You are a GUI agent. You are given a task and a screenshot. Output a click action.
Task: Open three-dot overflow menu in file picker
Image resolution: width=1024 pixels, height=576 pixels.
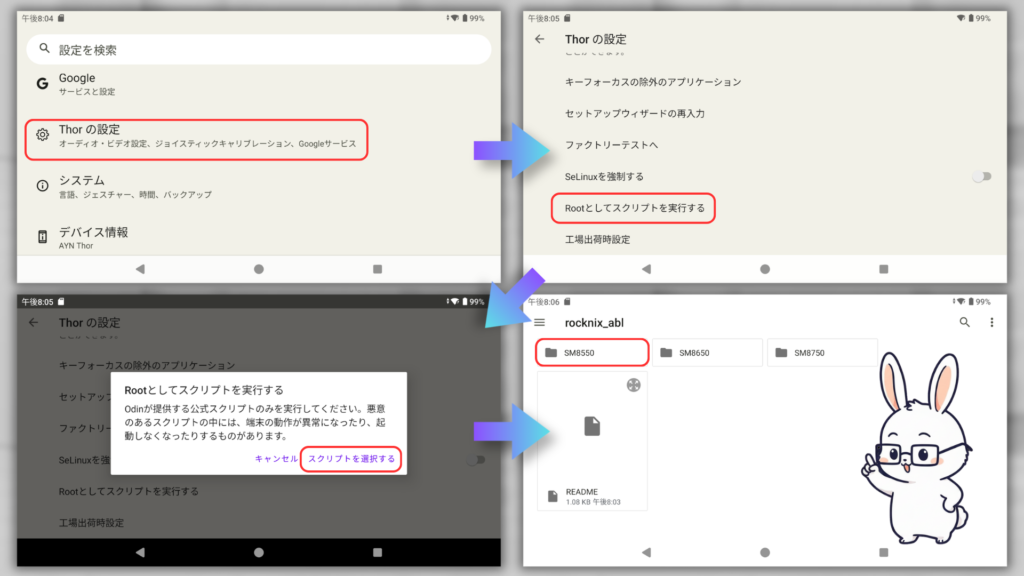coord(991,322)
